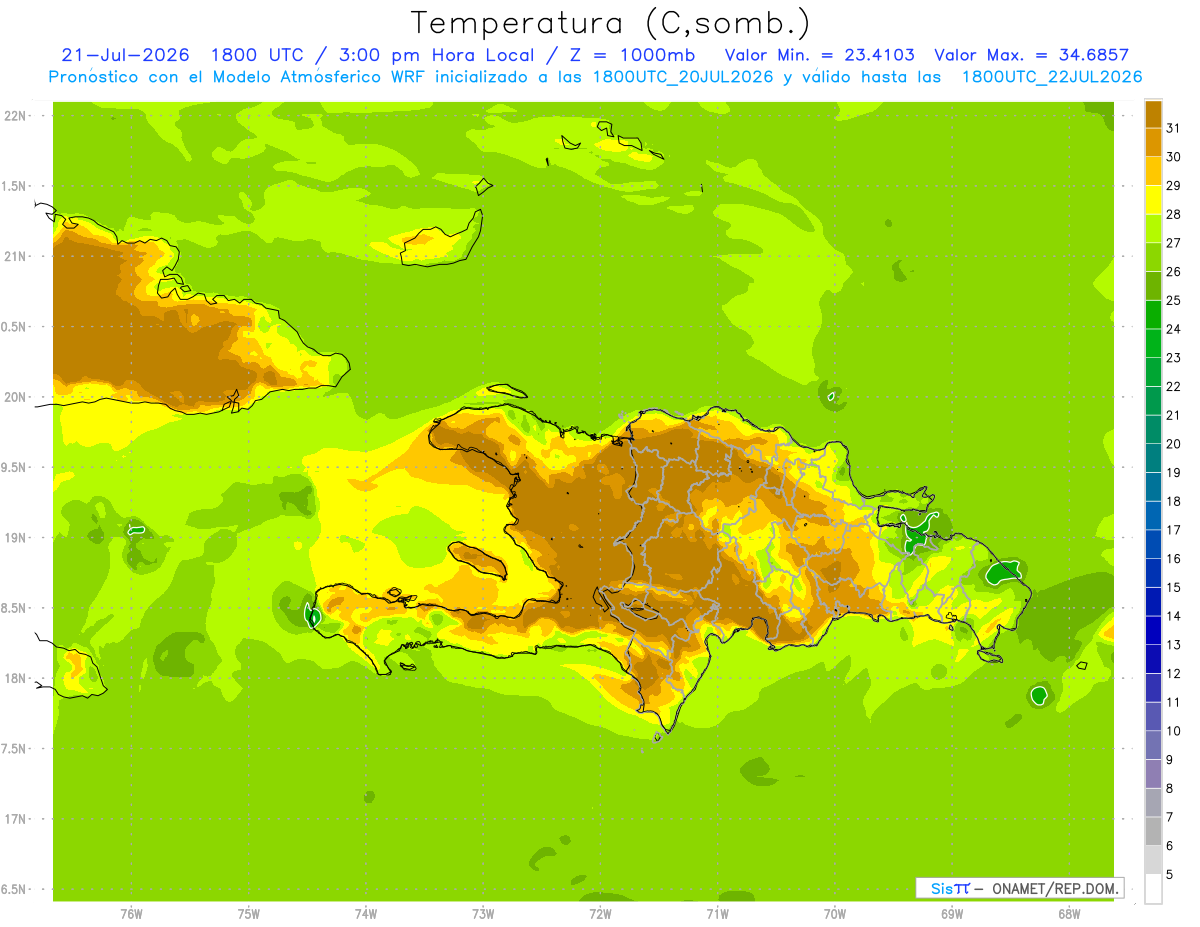Click the '22N' latitude axis label

(x=14, y=116)
